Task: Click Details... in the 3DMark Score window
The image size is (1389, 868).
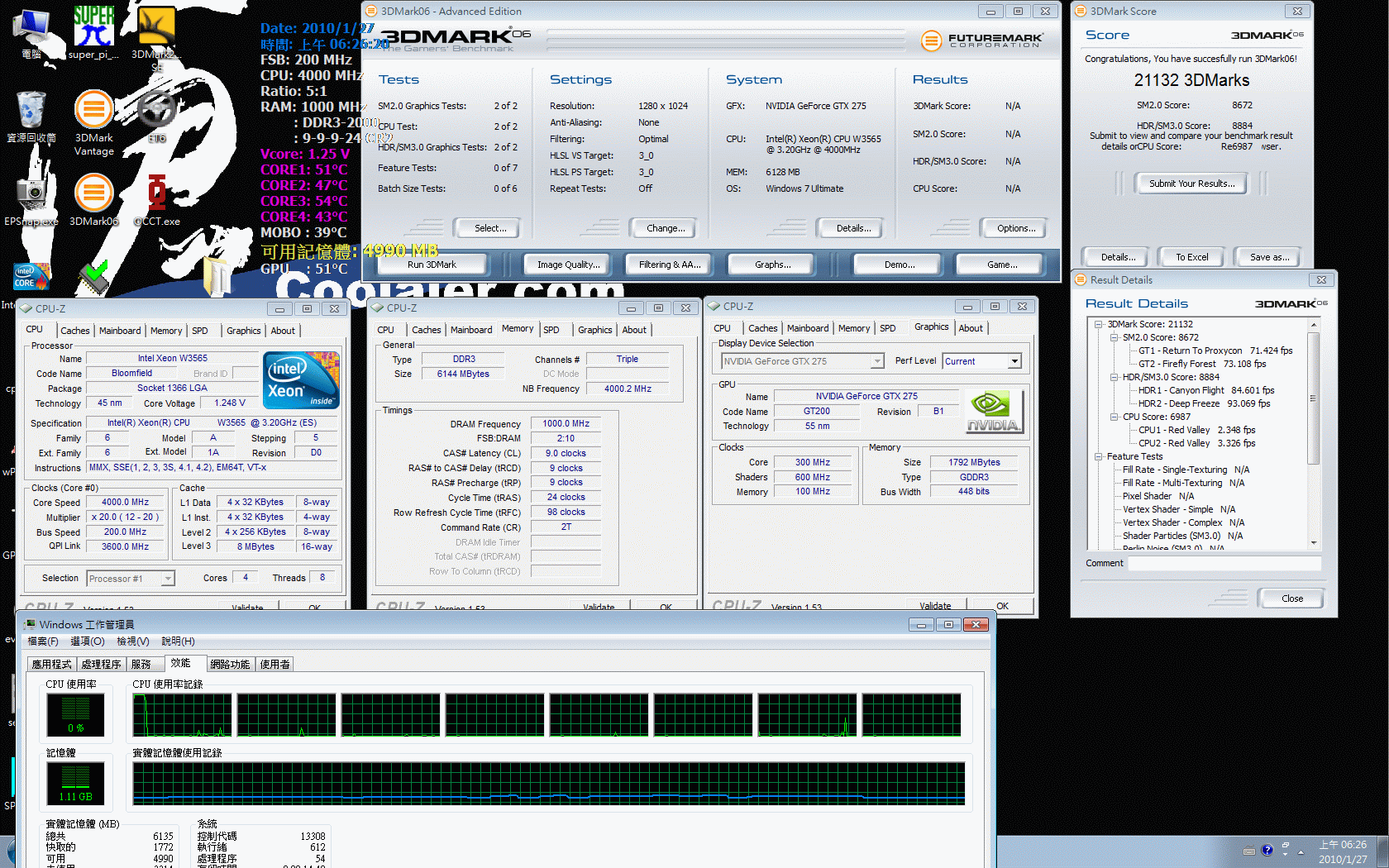Action: coord(1118,257)
